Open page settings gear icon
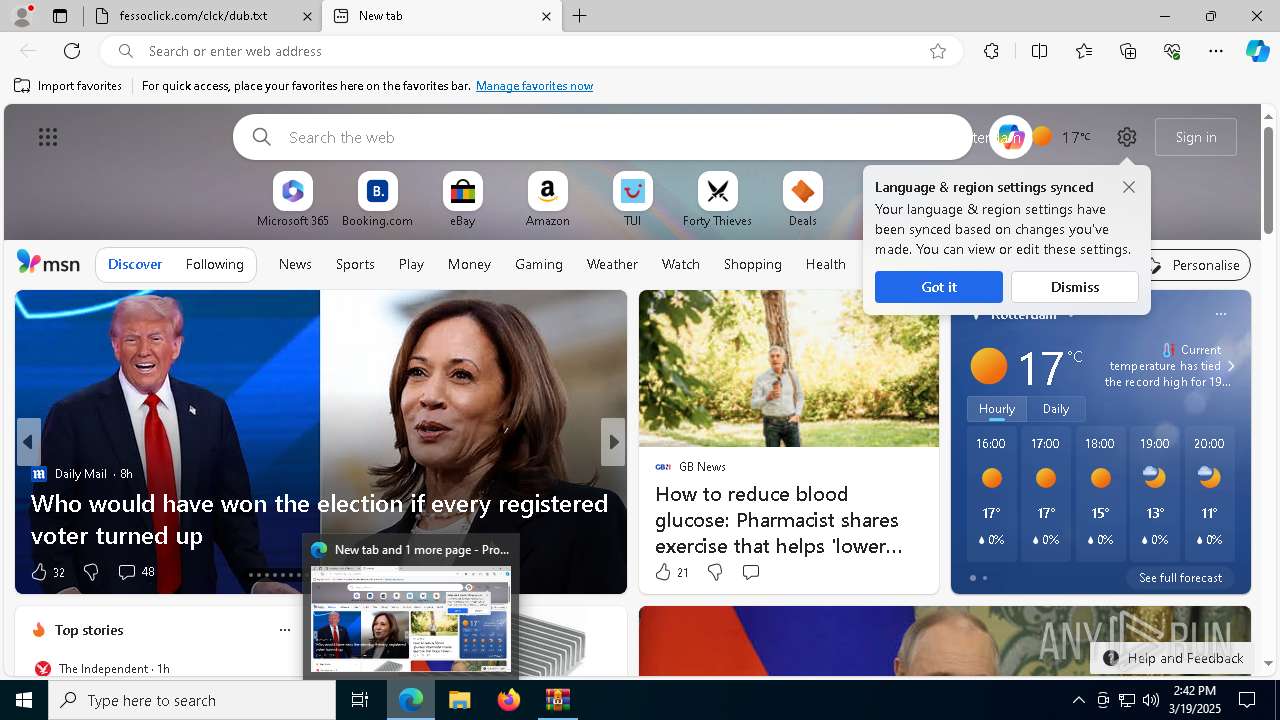Screen dimensions: 1280x720 1127,137
